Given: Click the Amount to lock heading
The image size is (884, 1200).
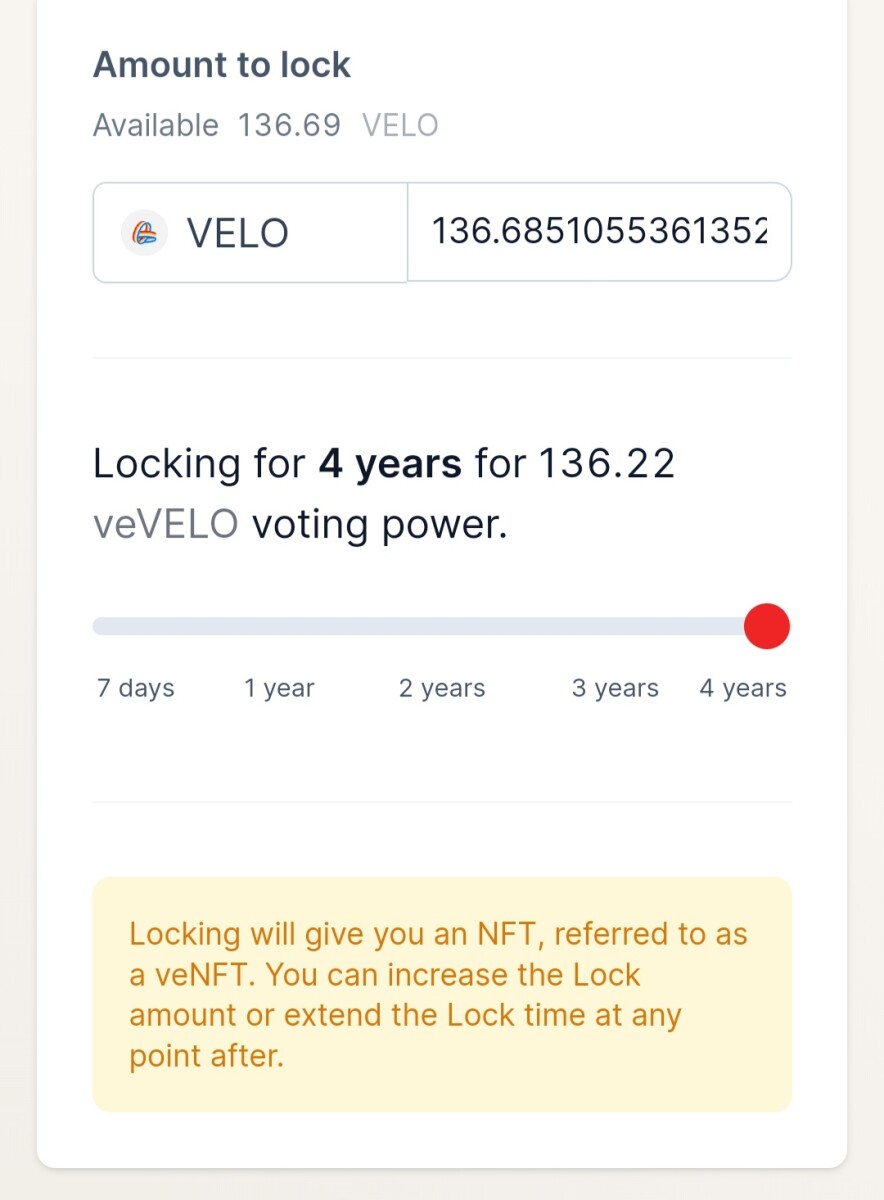Looking at the screenshot, I should [x=222, y=65].
